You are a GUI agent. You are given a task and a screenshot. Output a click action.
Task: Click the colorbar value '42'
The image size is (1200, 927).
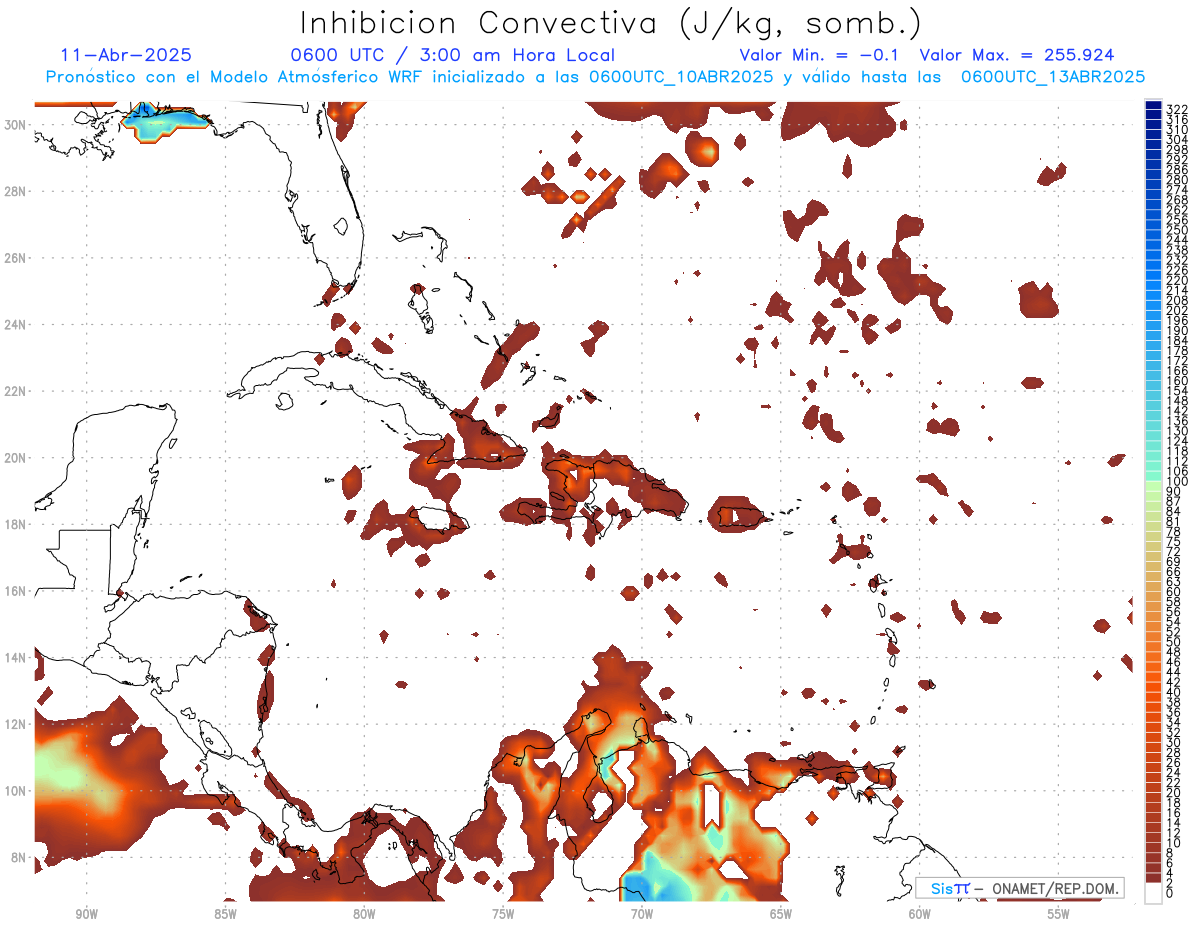[x=1174, y=682]
